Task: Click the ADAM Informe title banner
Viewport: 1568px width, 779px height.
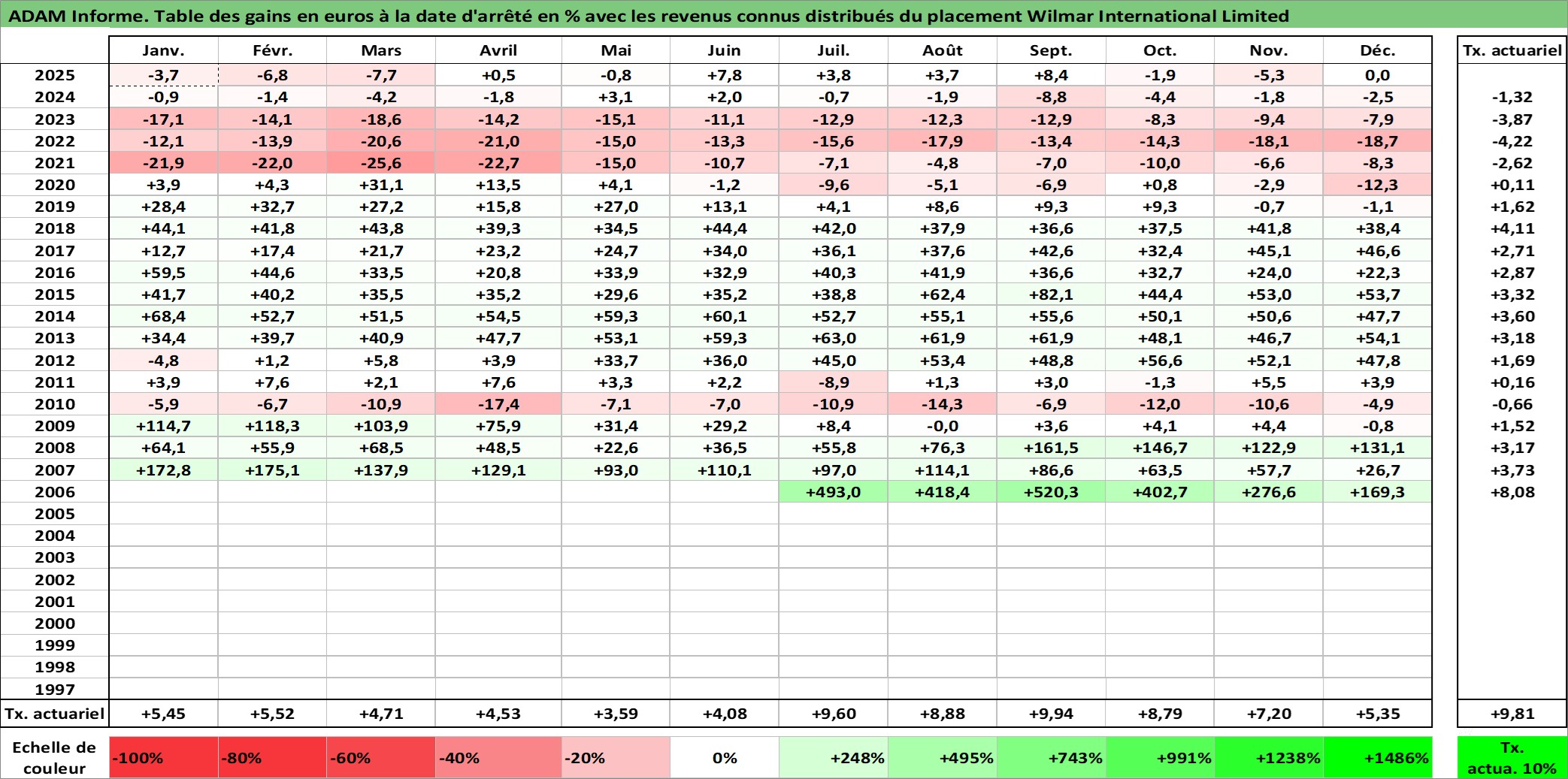Action: pyautogui.click(x=784, y=14)
